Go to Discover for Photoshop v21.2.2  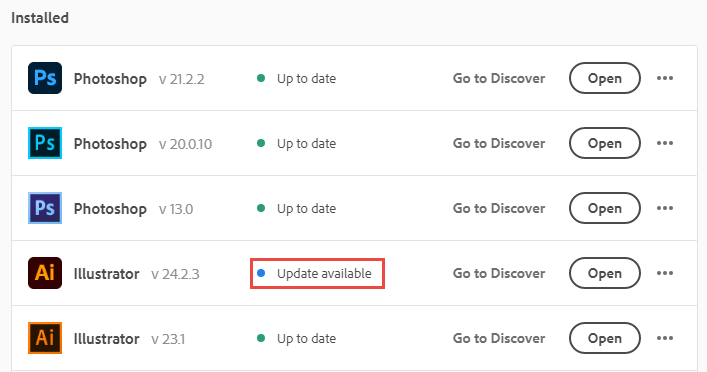[x=499, y=78]
